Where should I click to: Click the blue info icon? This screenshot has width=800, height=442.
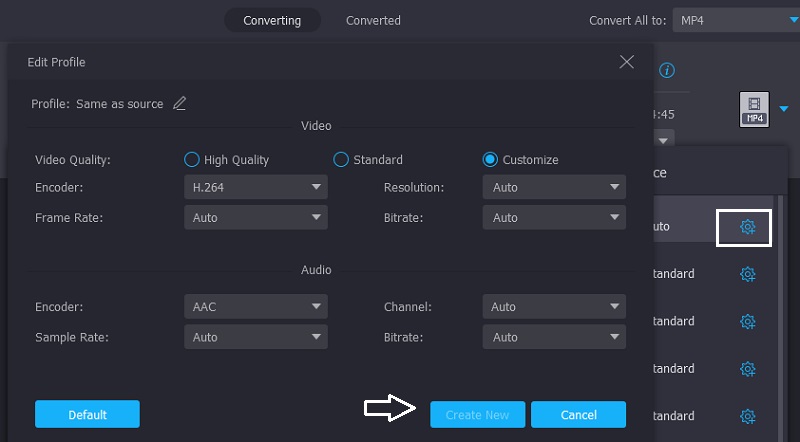667,70
